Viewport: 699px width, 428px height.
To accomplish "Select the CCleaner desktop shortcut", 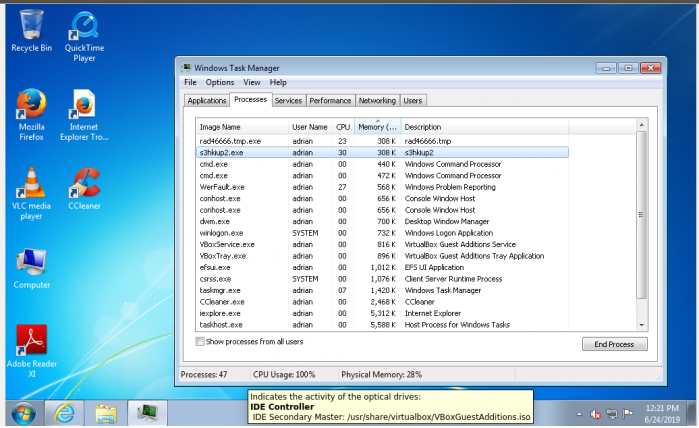I will [x=84, y=188].
